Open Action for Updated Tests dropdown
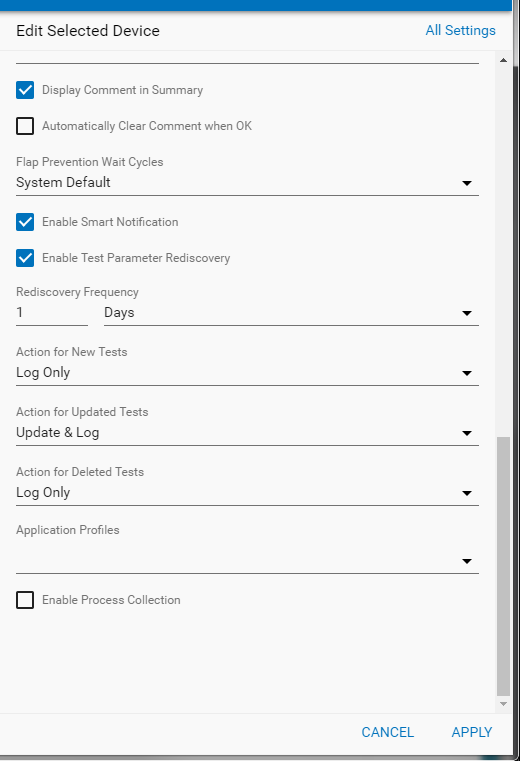Screen dimensions: 520x761 pos(247,433)
